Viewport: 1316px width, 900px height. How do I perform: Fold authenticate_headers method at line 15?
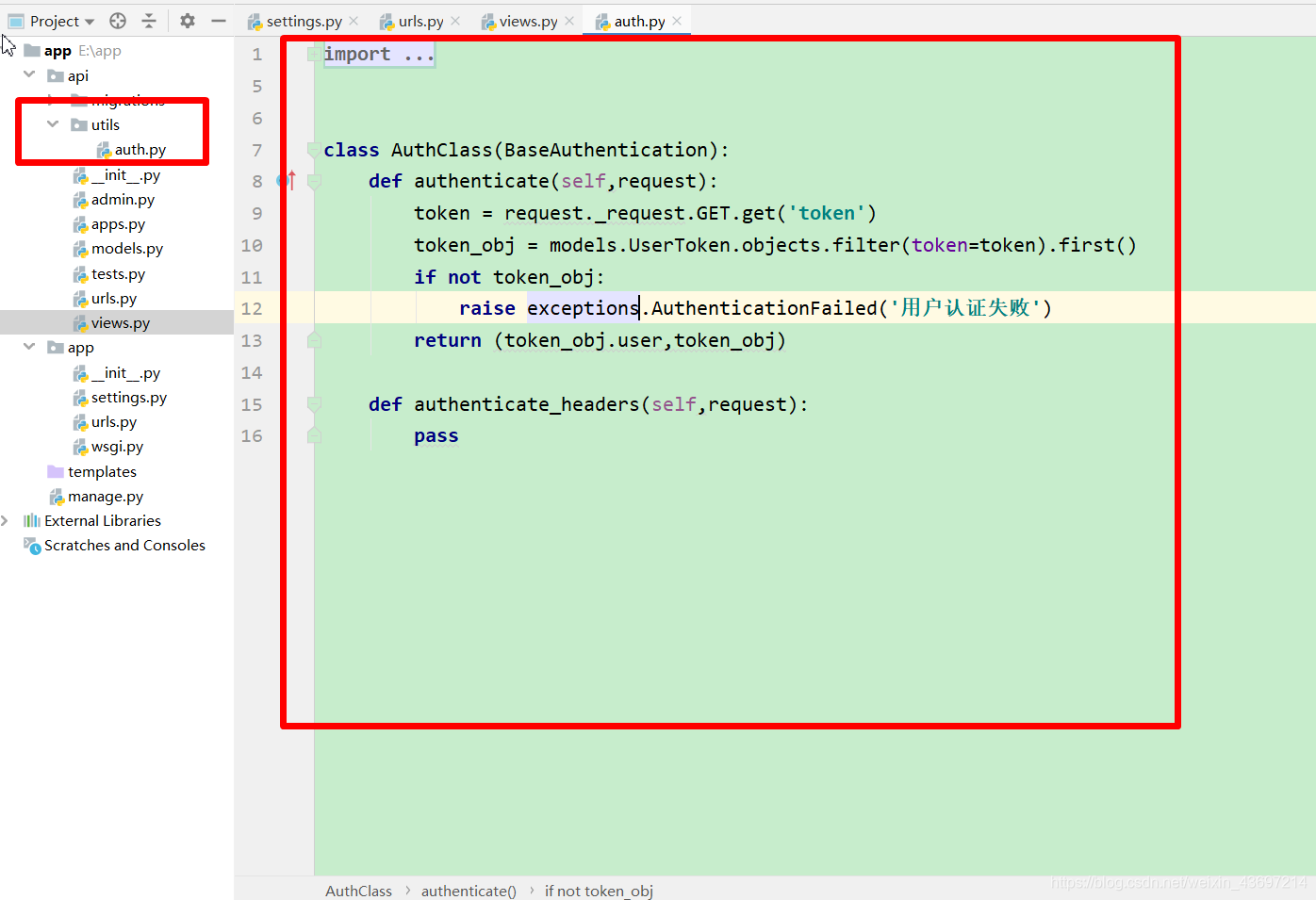tap(314, 404)
